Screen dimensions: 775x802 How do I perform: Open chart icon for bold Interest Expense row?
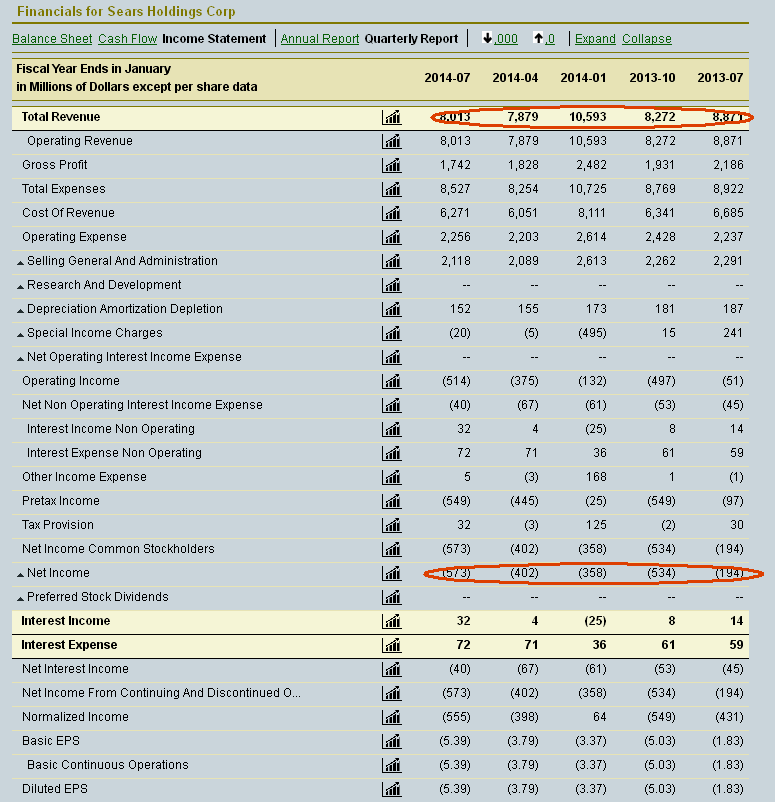point(392,645)
